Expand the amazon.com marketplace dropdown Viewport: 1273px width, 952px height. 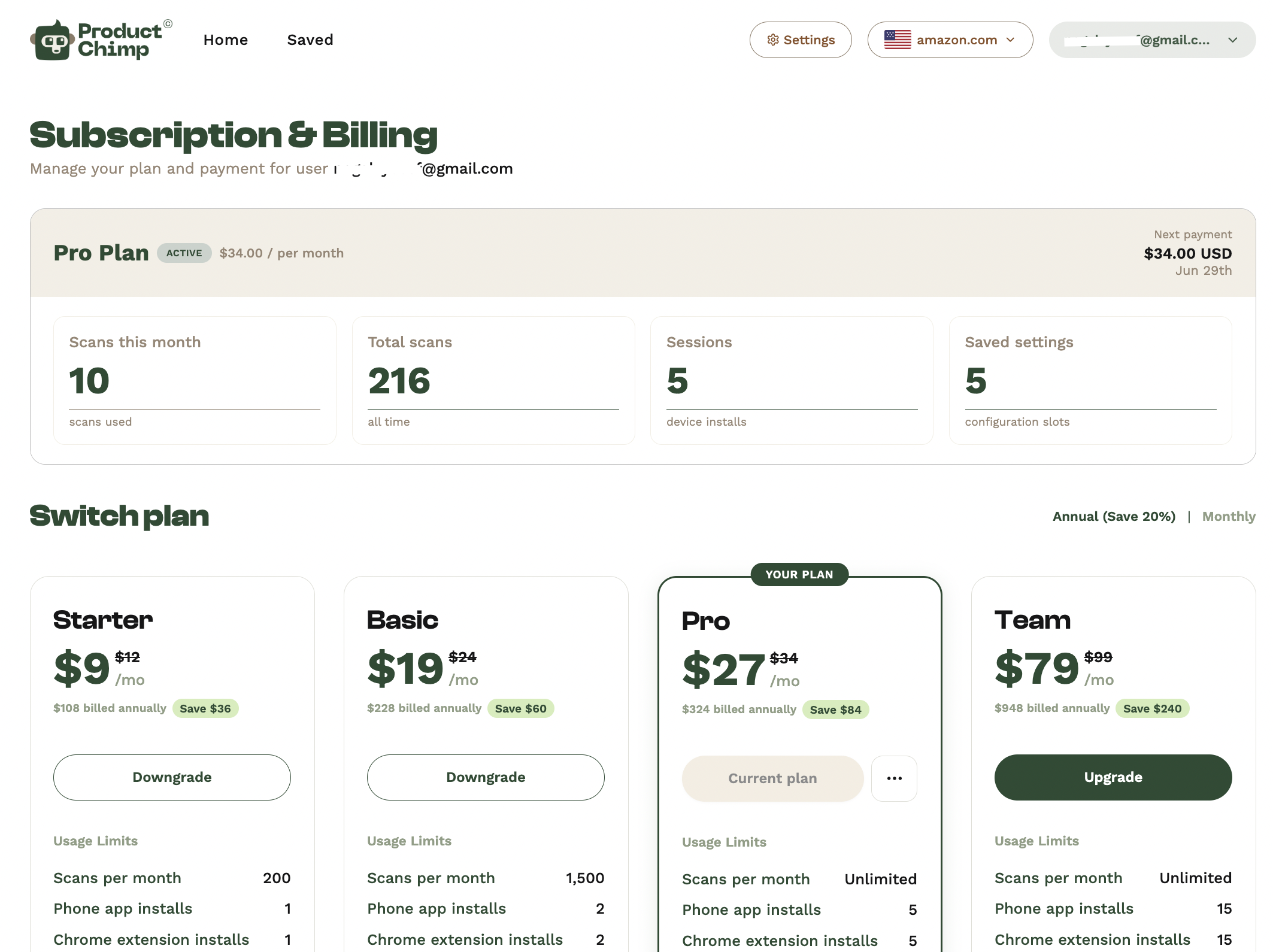tap(950, 40)
